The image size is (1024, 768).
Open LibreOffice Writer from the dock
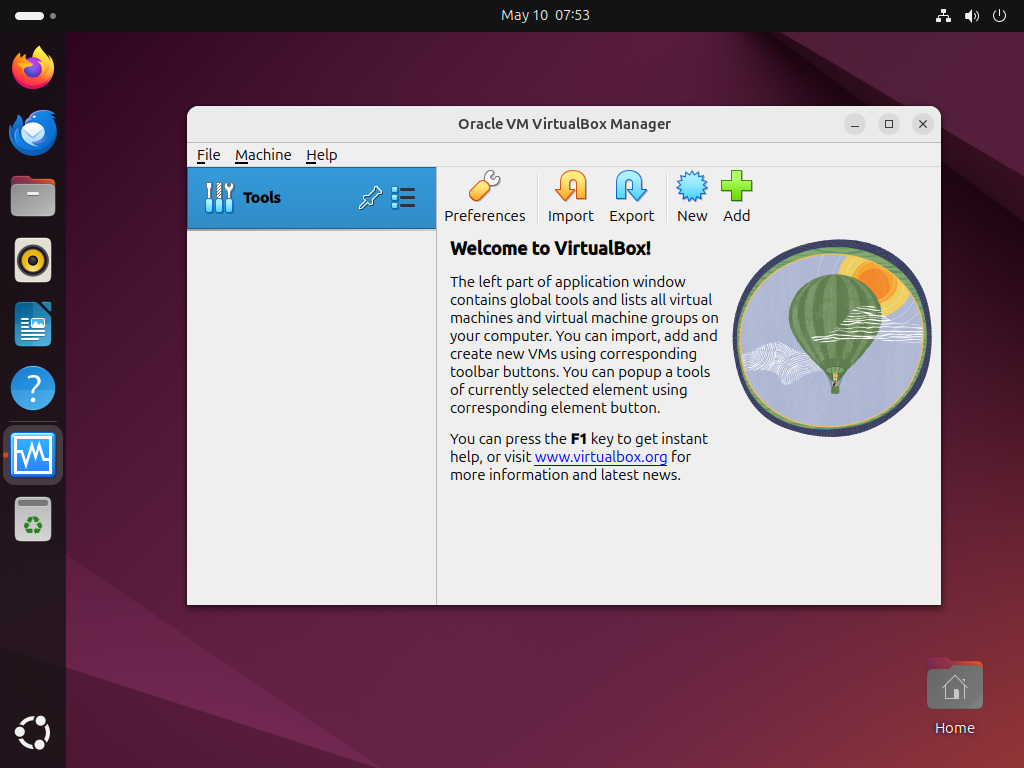pos(33,325)
